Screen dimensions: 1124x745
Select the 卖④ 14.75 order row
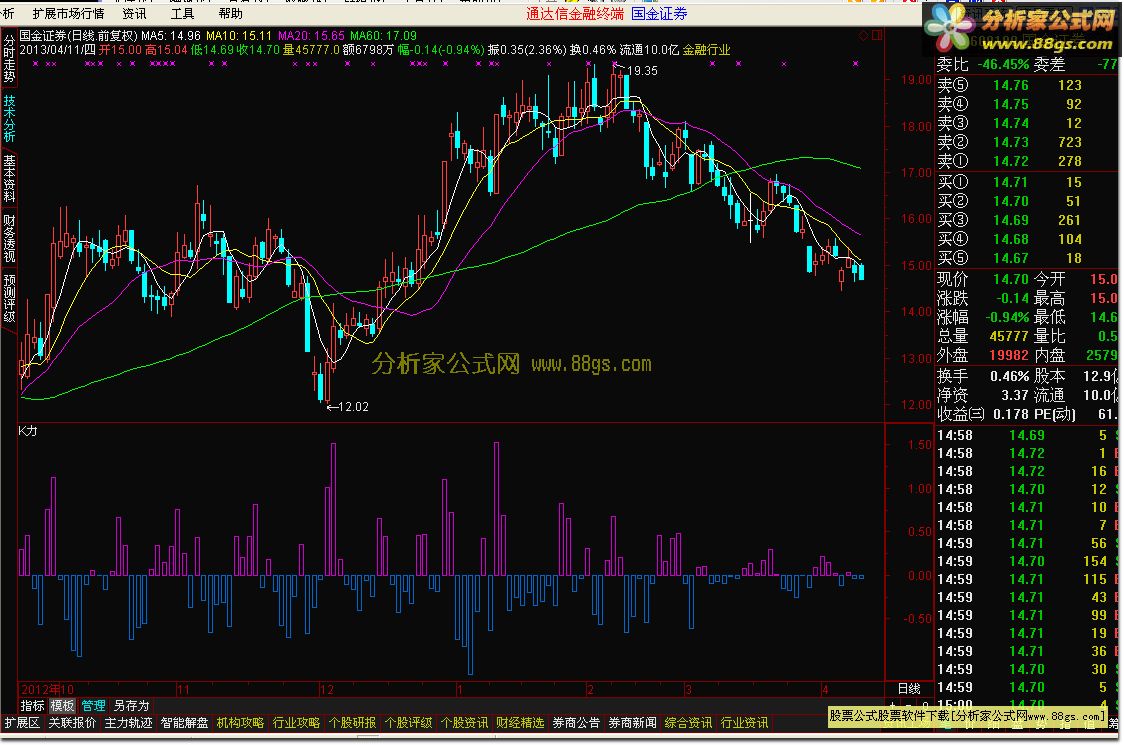coord(1027,104)
